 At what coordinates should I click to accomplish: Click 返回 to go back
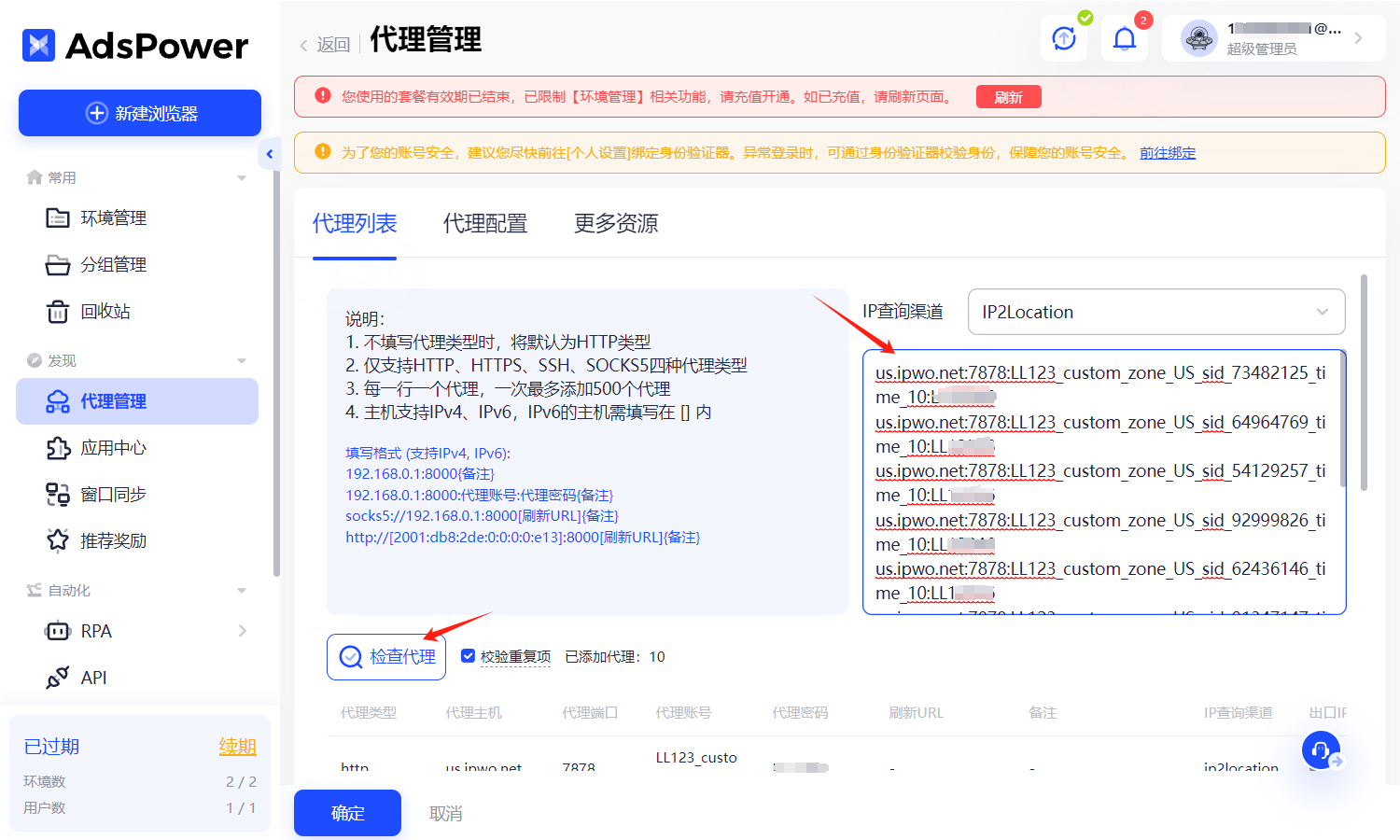pos(333,45)
